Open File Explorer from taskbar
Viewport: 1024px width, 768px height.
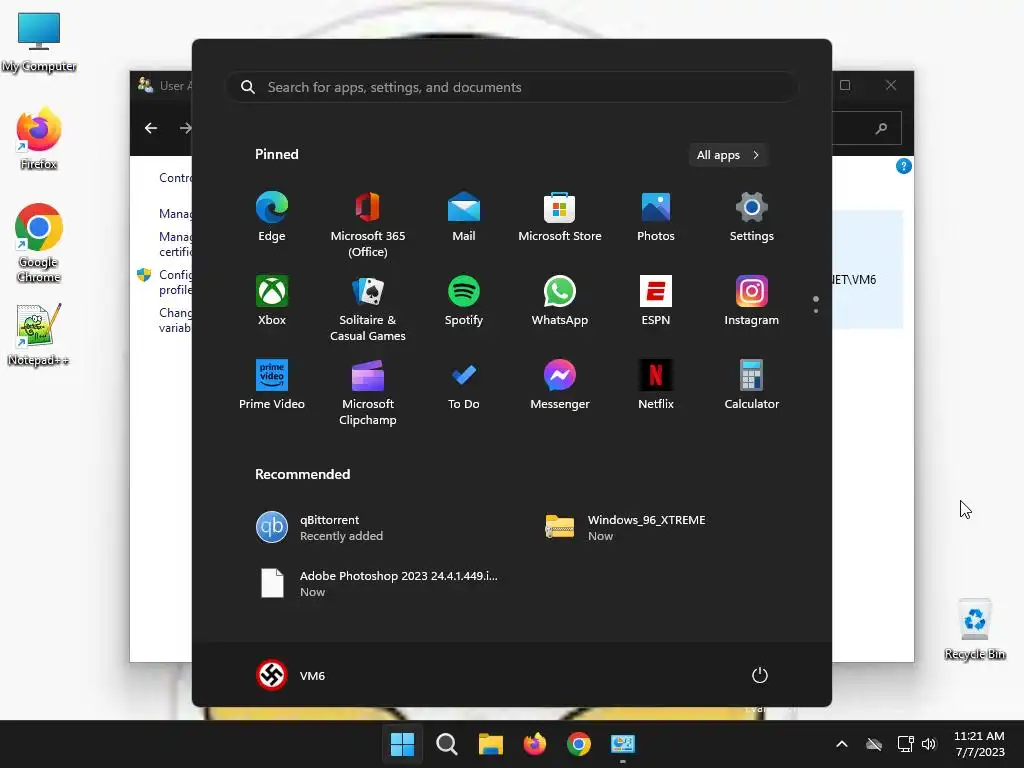(x=490, y=744)
